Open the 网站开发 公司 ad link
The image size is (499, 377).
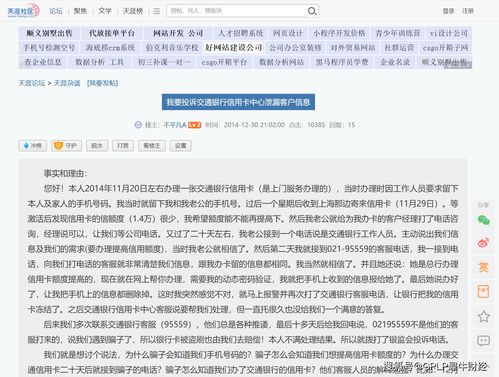[178, 33]
